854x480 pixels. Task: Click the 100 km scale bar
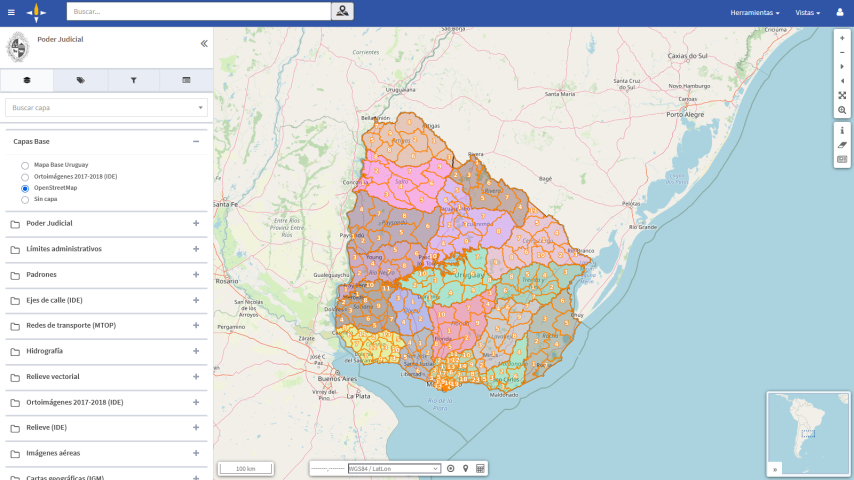tap(246, 469)
